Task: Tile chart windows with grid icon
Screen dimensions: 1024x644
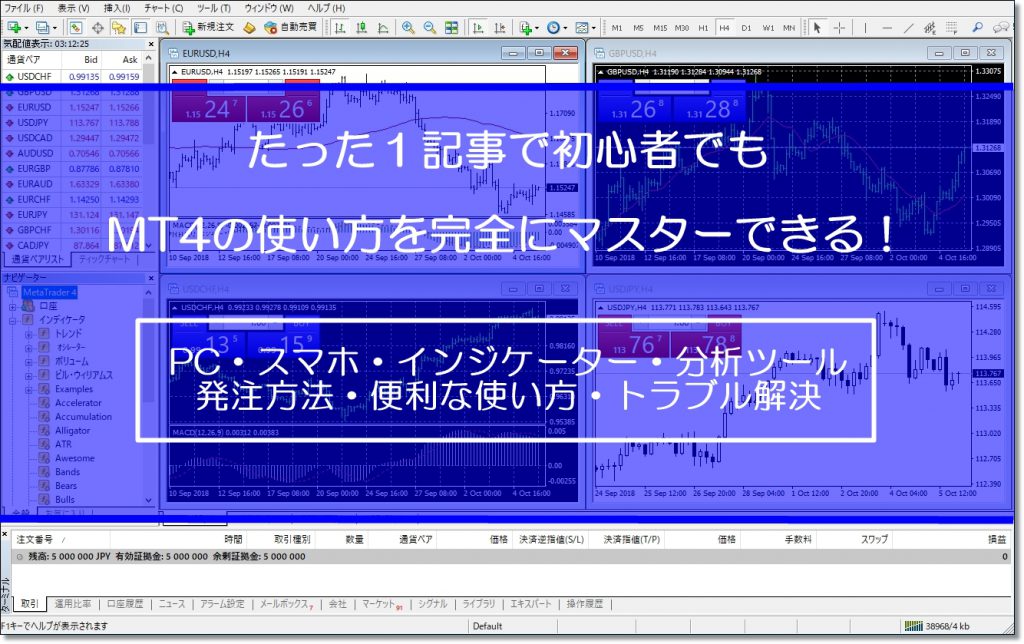Action: (451, 28)
